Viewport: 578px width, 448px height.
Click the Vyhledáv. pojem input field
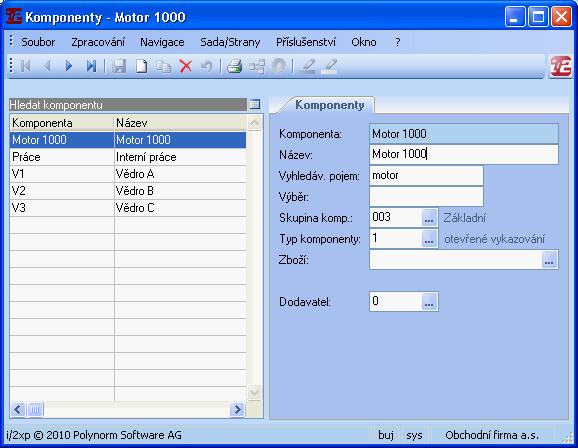[x=426, y=176]
